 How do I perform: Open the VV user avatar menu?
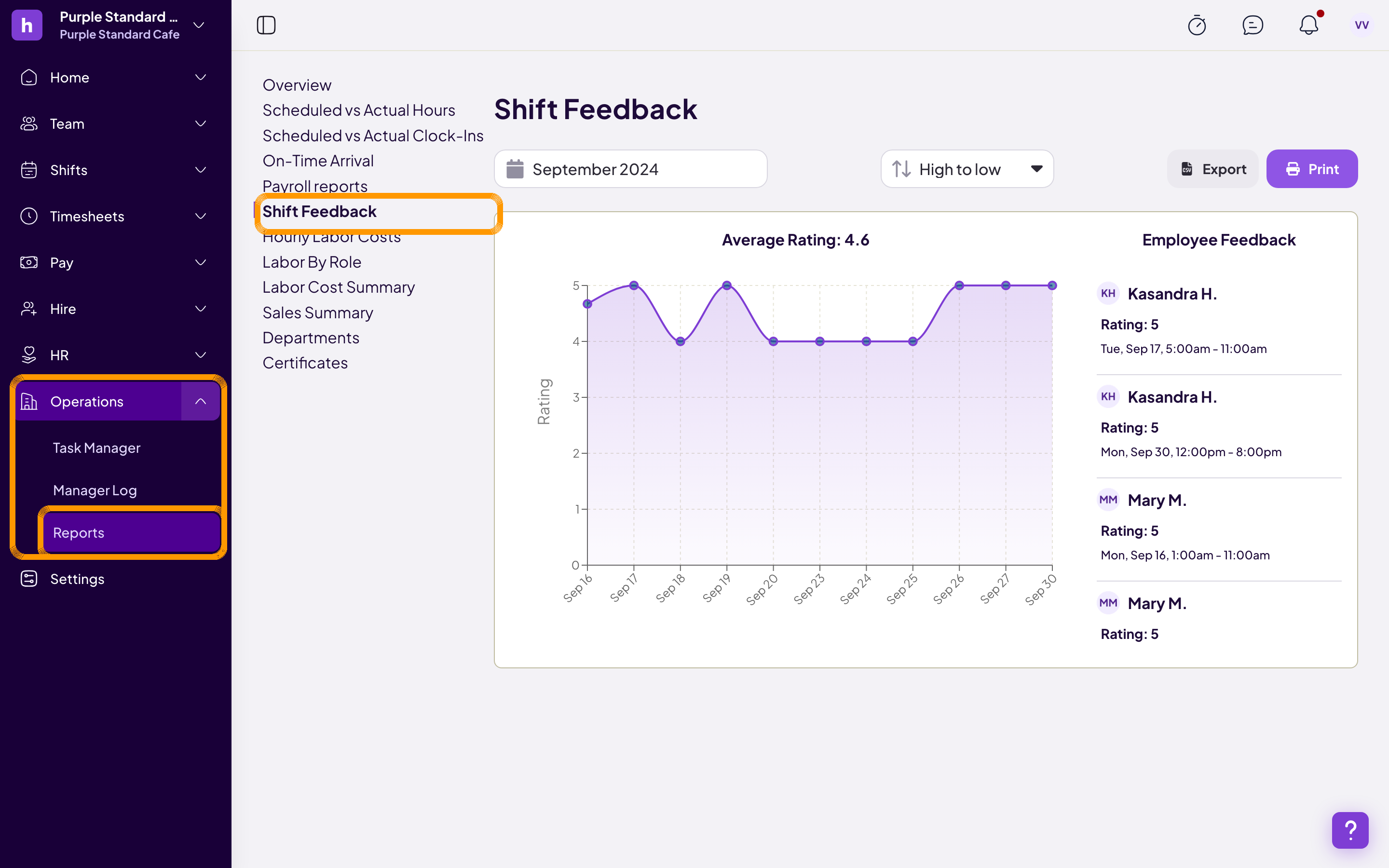coord(1362,25)
